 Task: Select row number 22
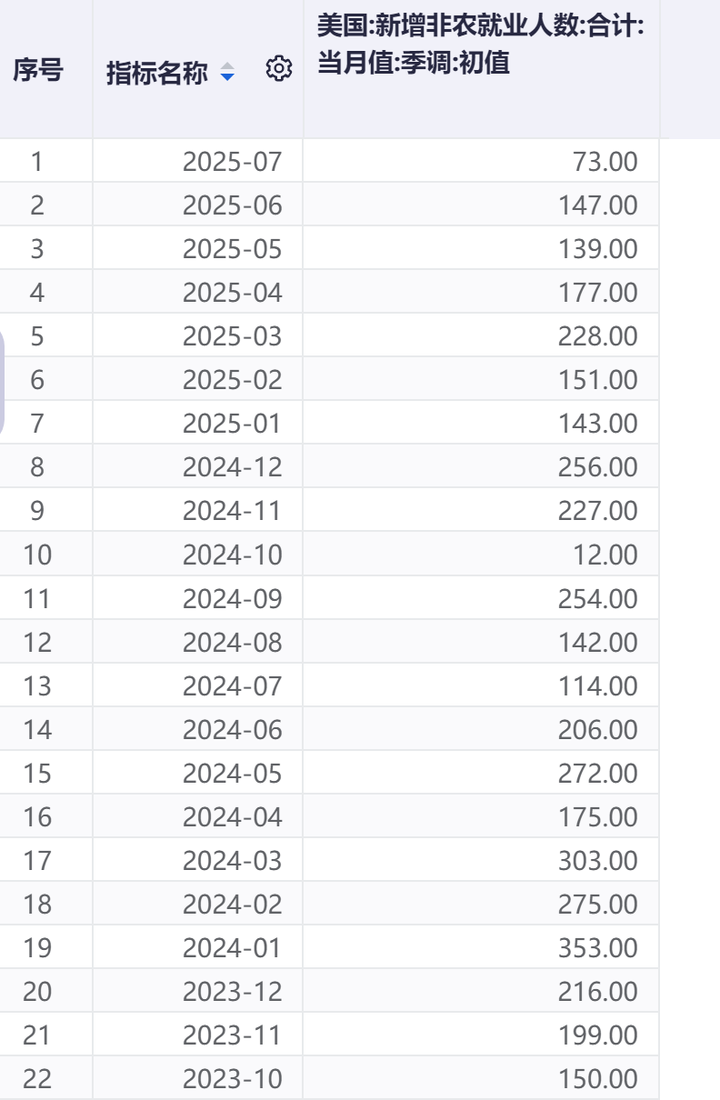coord(37,1079)
